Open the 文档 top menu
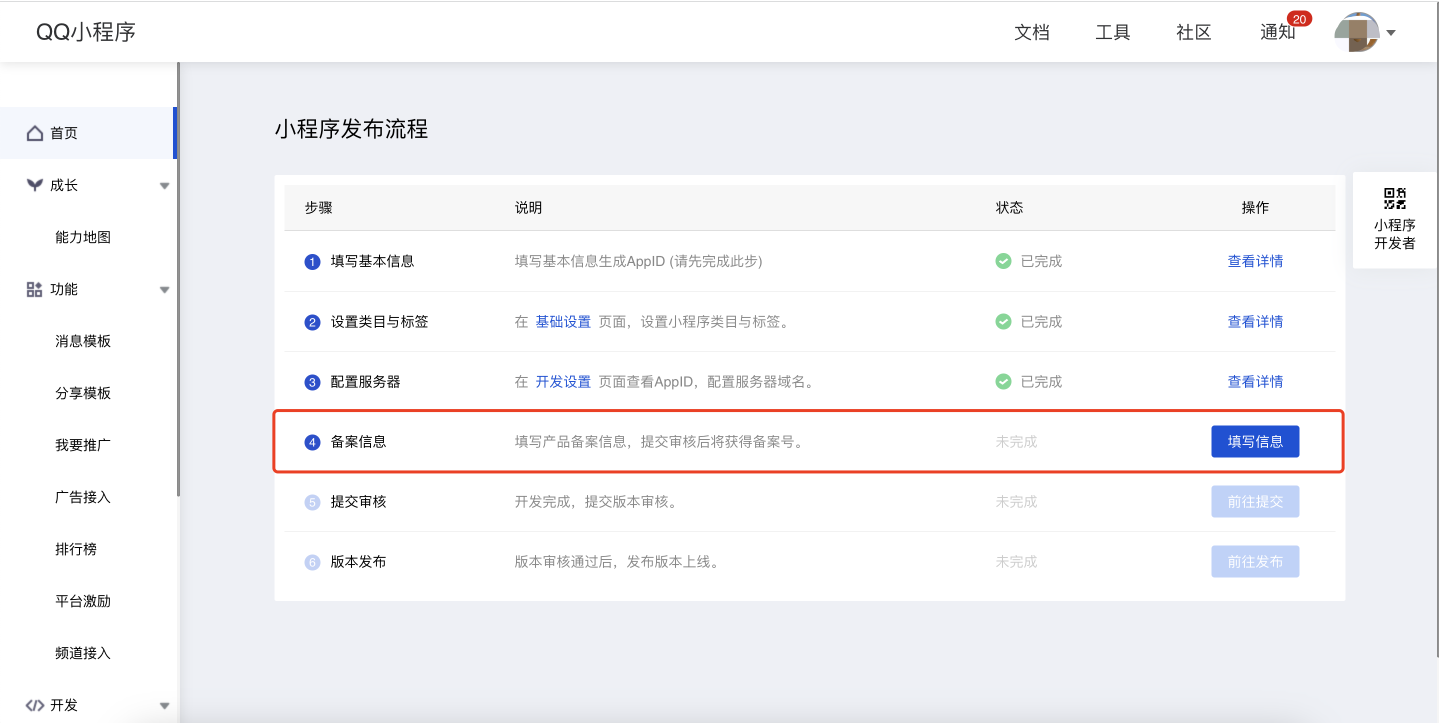This screenshot has width=1439, height=723. [x=1032, y=32]
